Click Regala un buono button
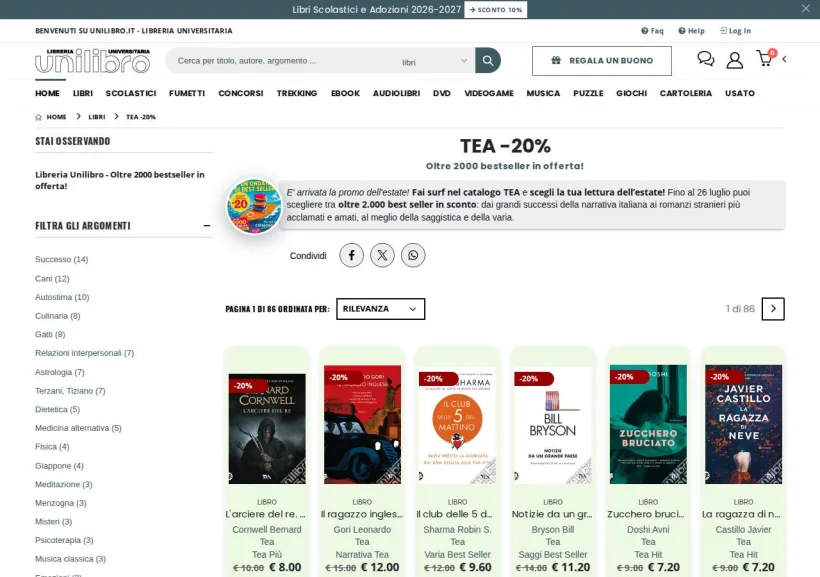The width and height of the screenshot is (820, 577). (602, 61)
